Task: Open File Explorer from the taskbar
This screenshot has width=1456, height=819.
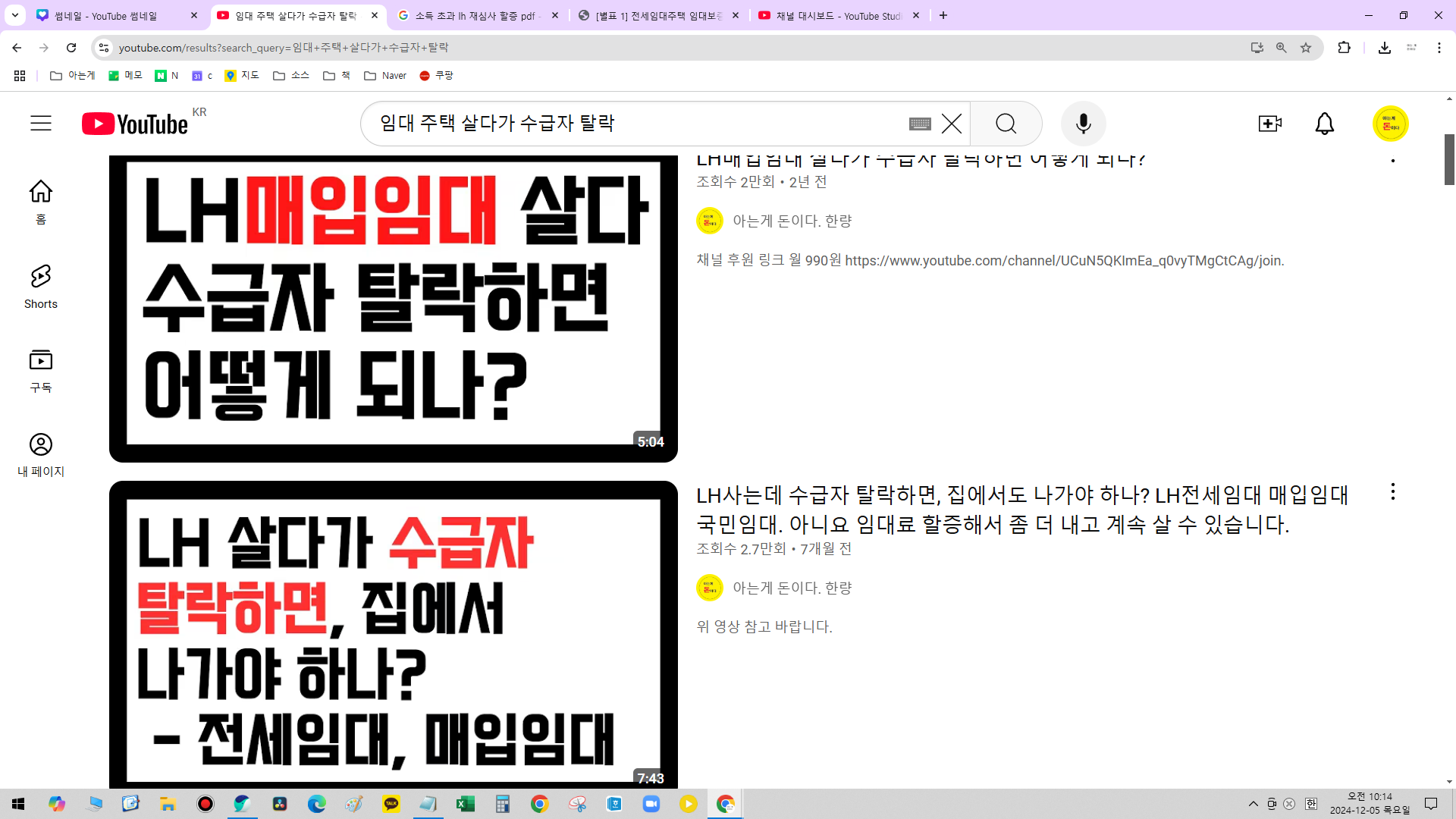Action: point(168,804)
